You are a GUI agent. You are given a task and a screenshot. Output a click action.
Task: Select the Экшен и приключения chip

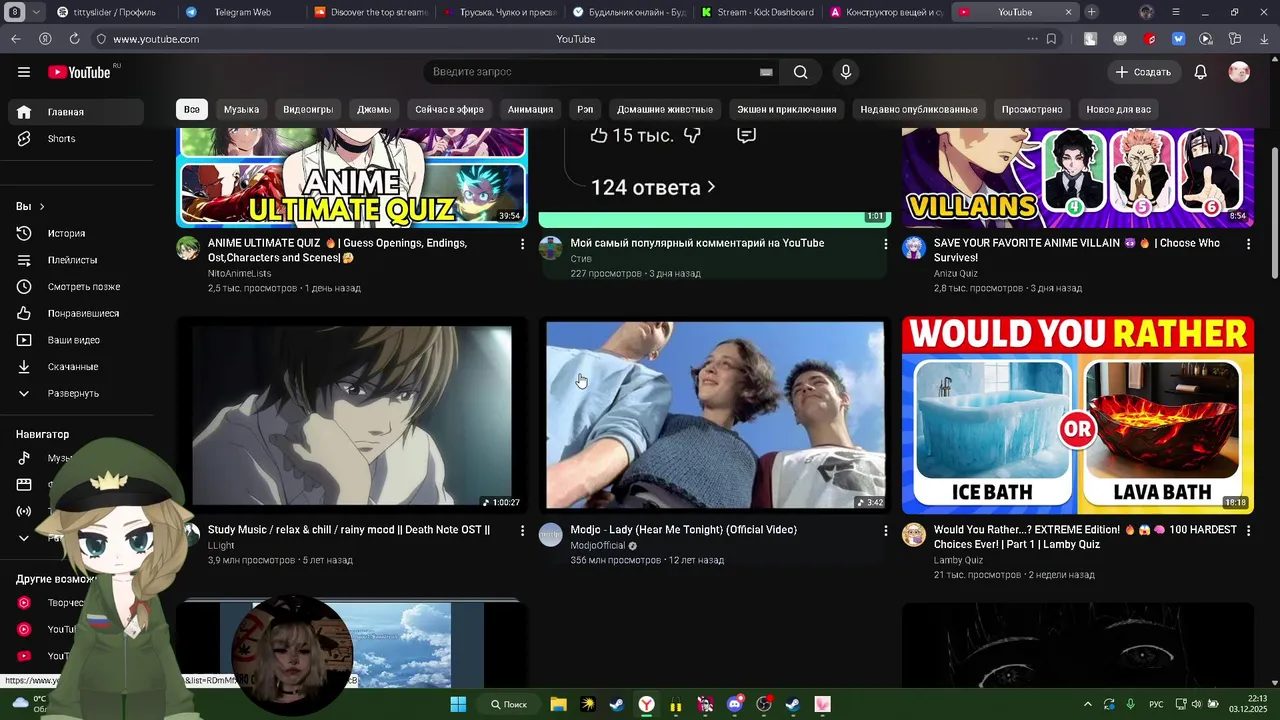tap(786, 109)
